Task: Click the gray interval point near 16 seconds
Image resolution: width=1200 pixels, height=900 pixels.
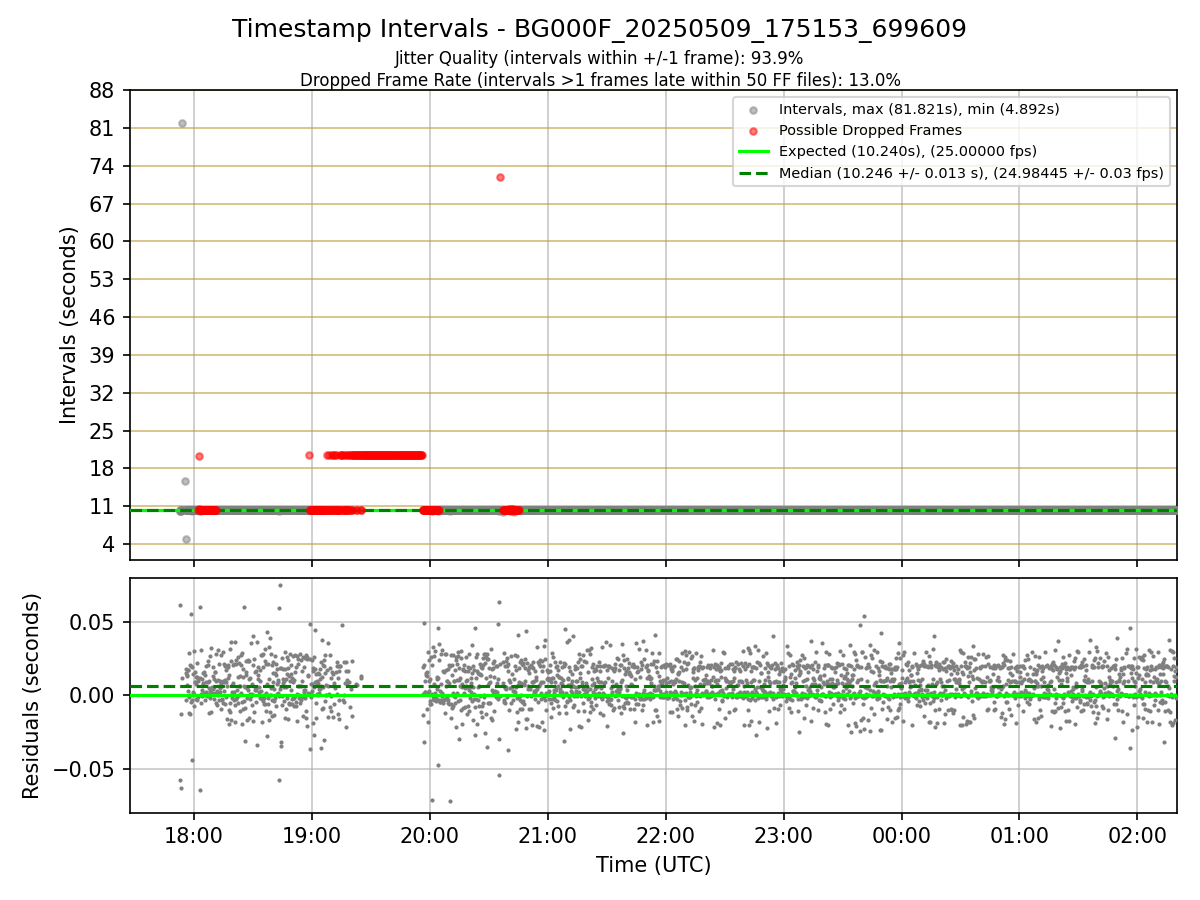Action: tap(185, 481)
